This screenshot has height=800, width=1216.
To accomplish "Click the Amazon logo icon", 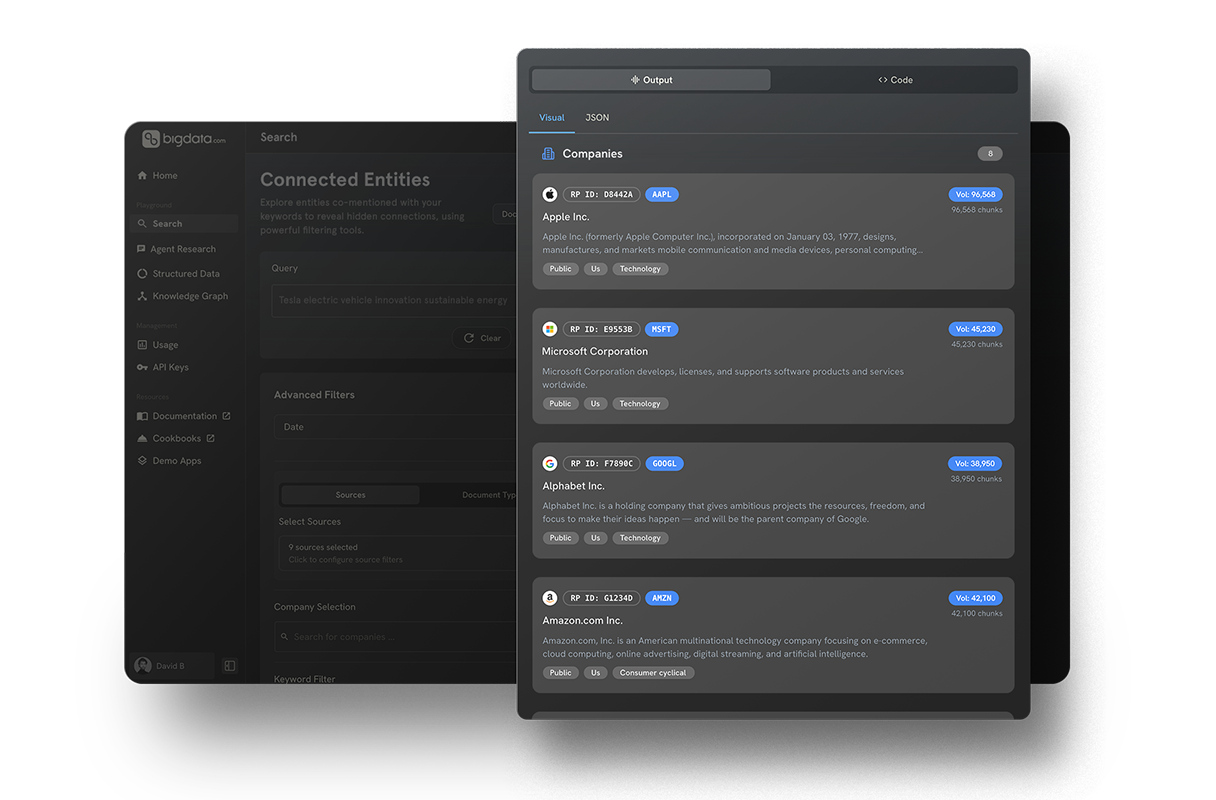I will pos(550,598).
